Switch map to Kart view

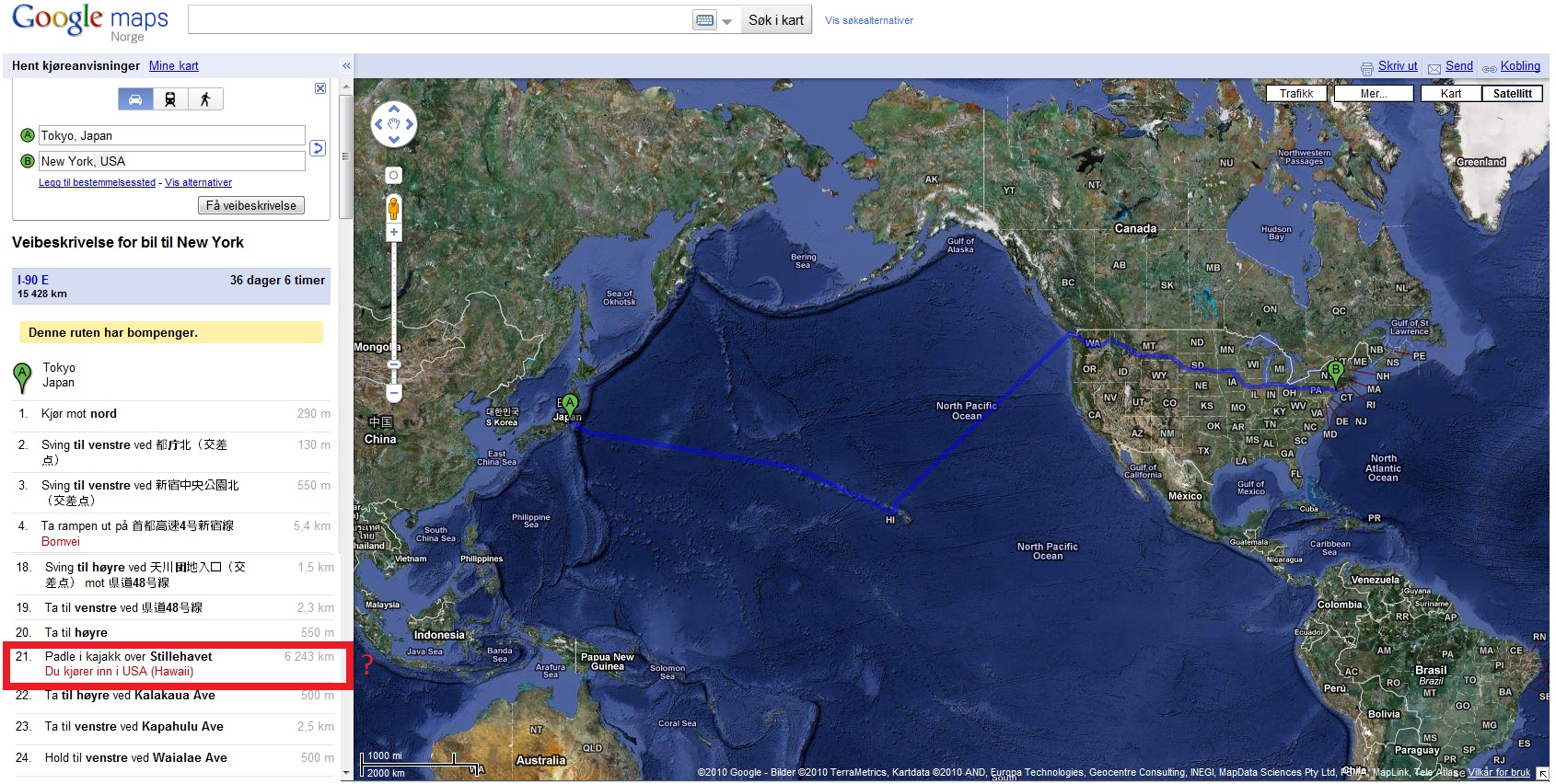click(x=1451, y=94)
